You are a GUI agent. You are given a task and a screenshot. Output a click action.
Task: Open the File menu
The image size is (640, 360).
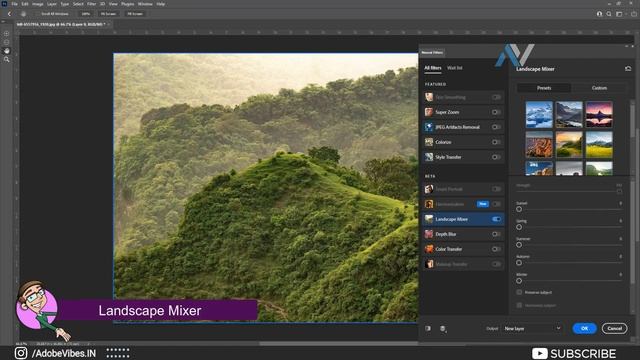[x=14, y=4]
